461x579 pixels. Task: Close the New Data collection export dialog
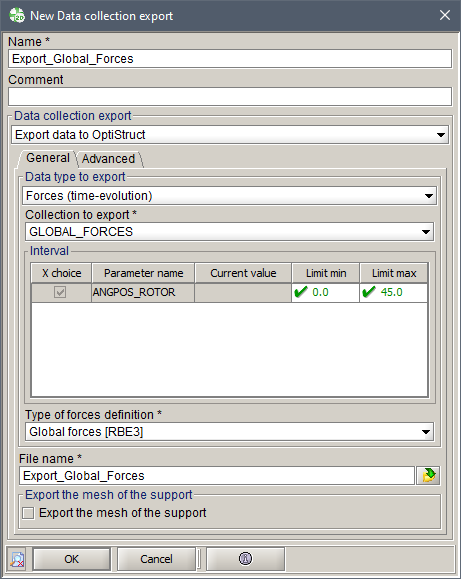pyautogui.click(x=445, y=16)
